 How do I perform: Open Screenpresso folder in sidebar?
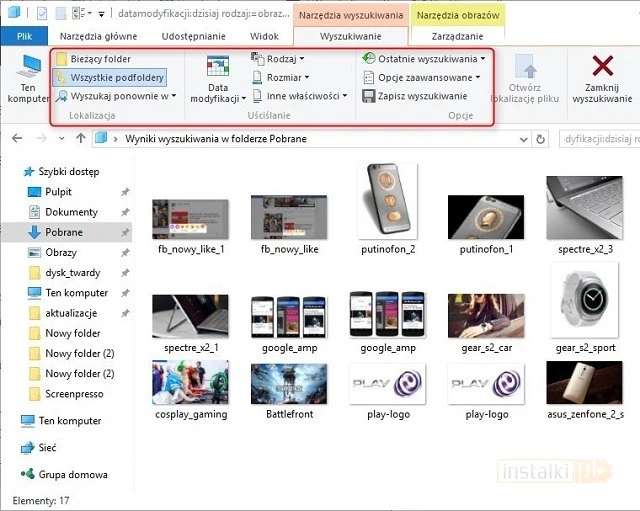pyautogui.click(x=74, y=394)
